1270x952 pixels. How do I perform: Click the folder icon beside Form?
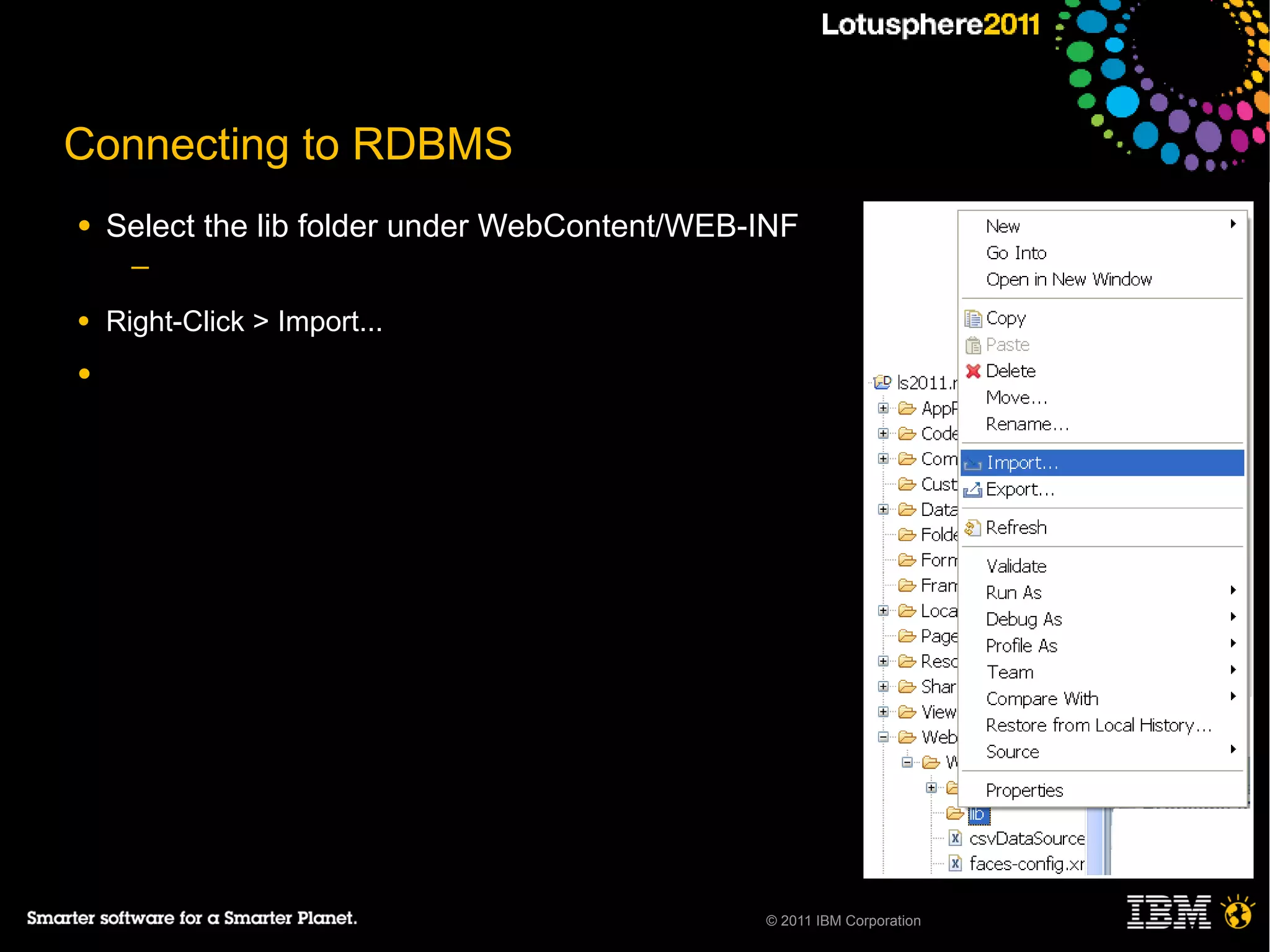[x=907, y=560]
